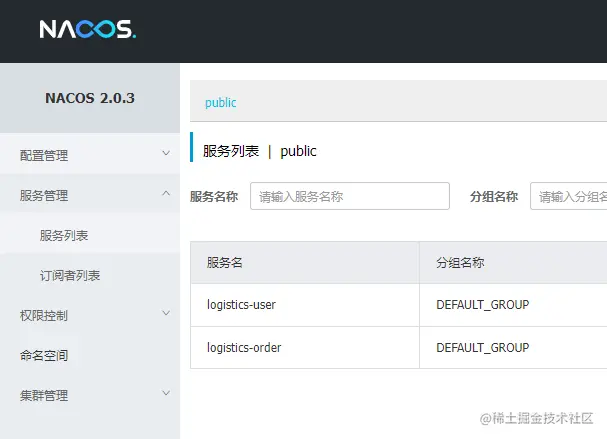Open the 权限控制 sidebar menu
Screen dimensions: 607x439
click(x=90, y=315)
